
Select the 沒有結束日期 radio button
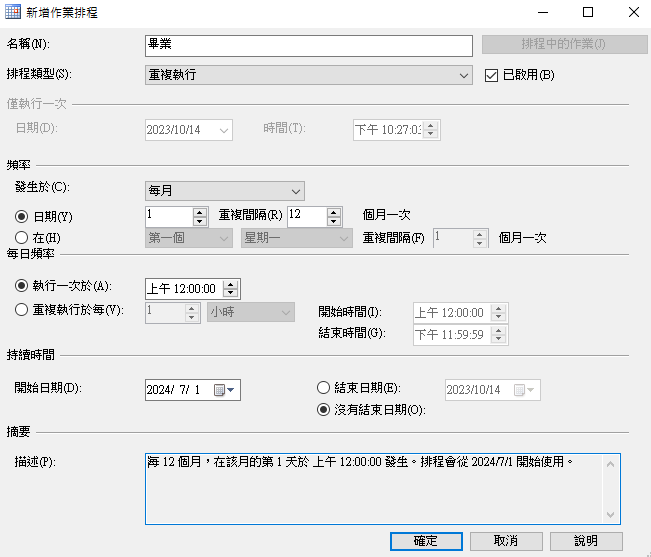pyautogui.click(x=323, y=410)
